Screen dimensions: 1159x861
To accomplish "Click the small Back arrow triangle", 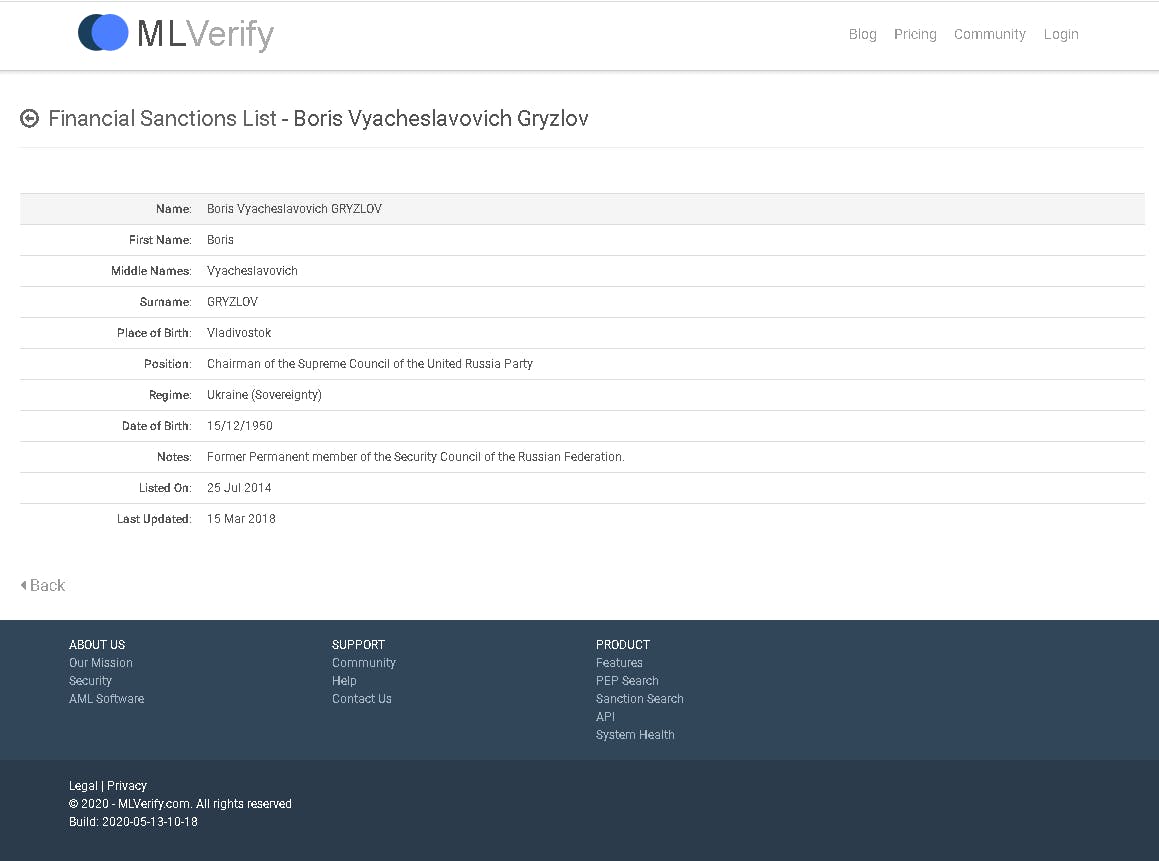I will (24, 585).
